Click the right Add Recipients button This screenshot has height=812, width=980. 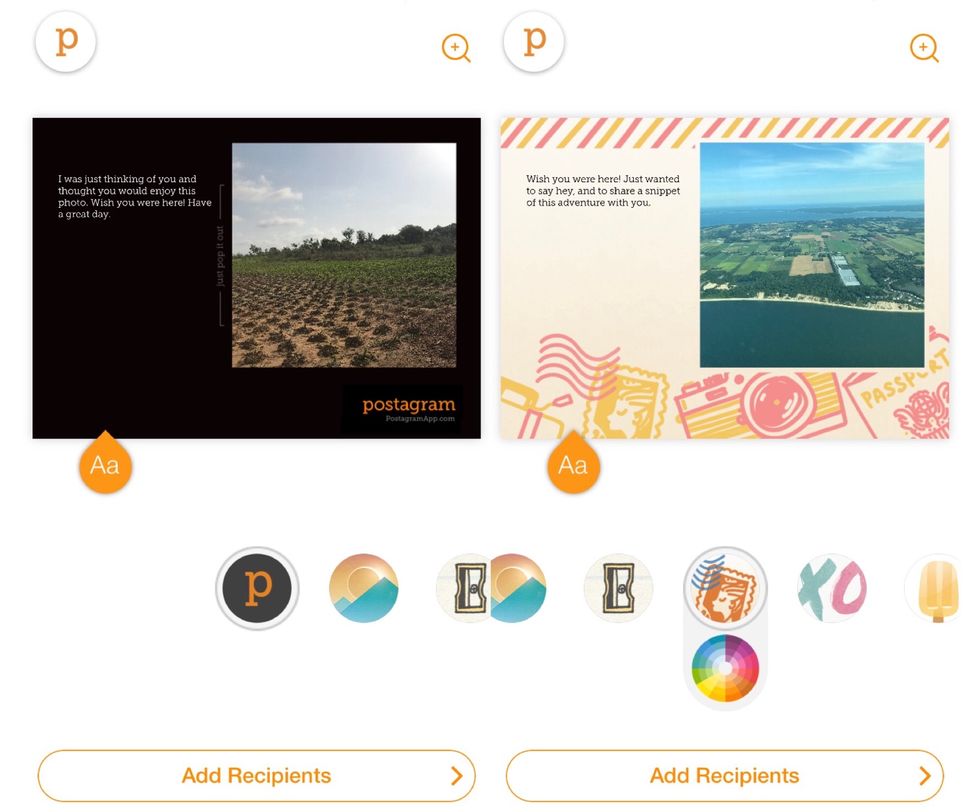click(724, 776)
